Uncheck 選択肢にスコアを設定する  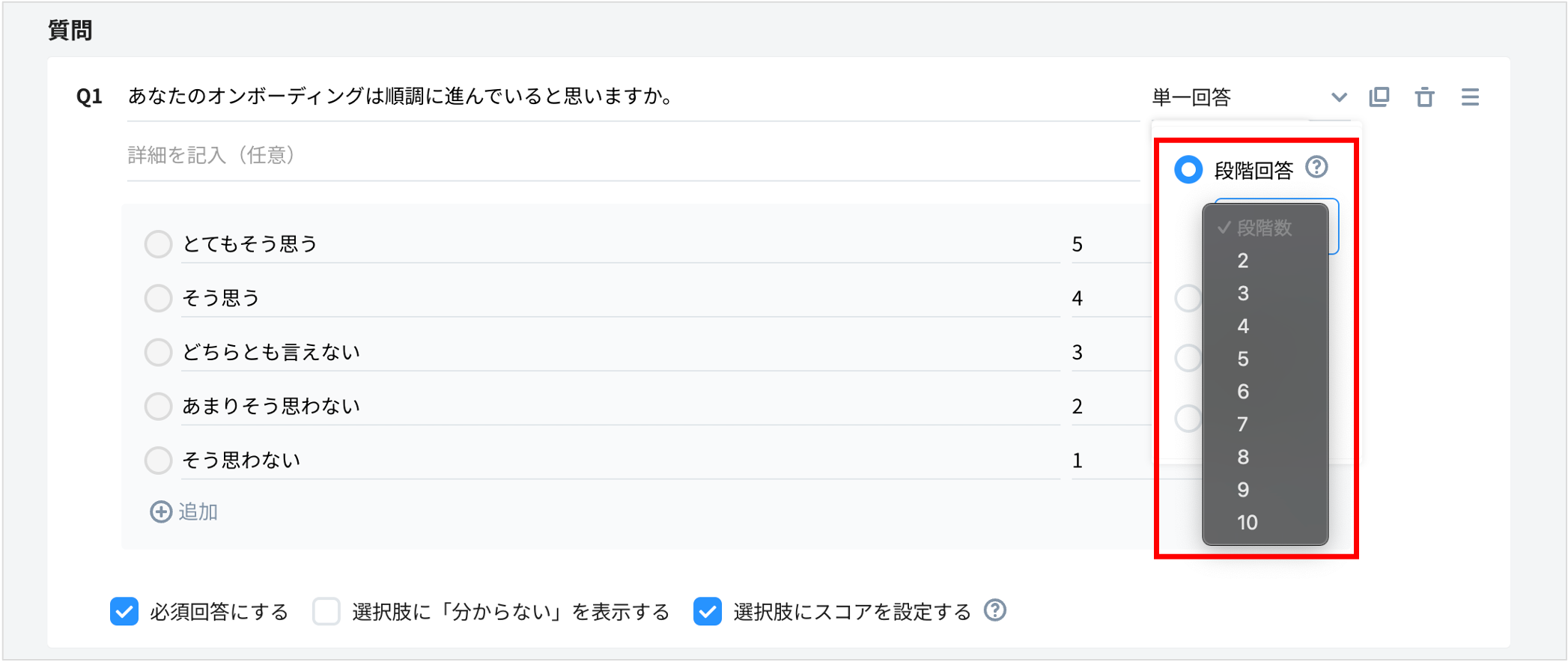click(707, 612)
